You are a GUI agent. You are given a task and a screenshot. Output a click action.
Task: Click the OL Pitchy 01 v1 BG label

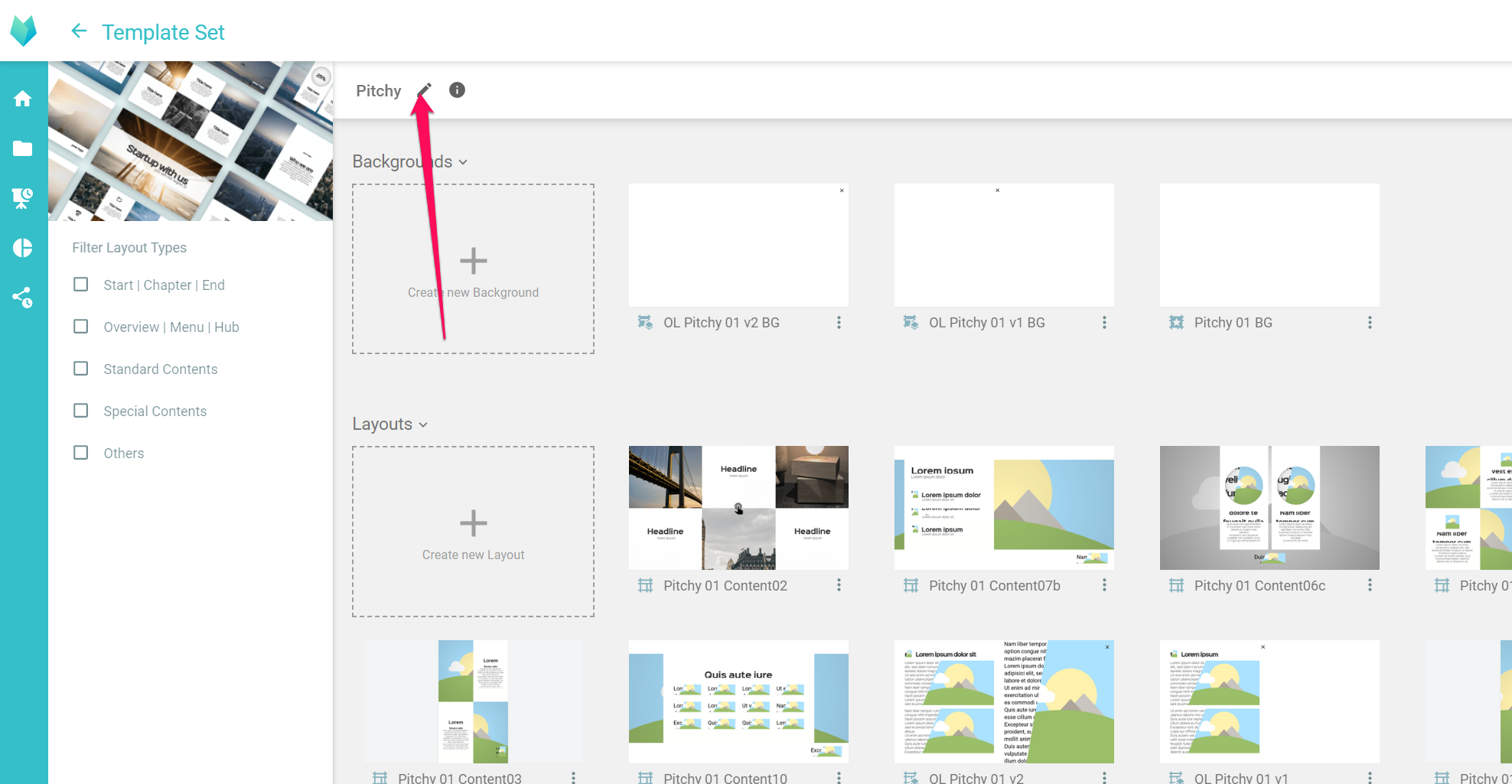click(987, 323)
